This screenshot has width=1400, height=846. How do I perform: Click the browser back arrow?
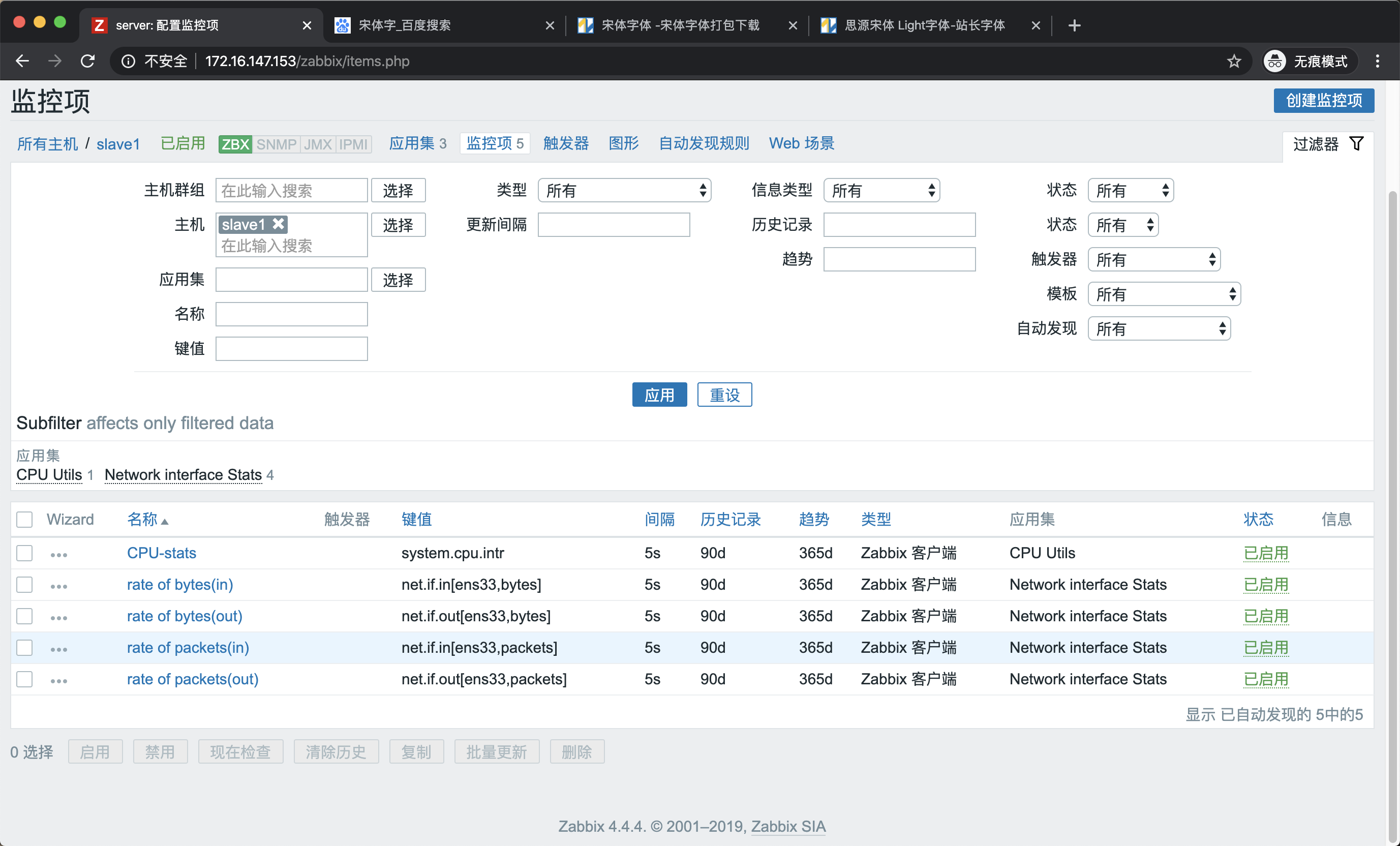point(23,61)
